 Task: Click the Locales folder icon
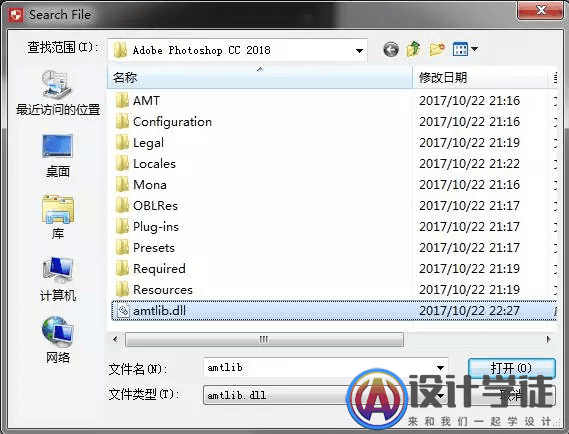tap(122, 164)
